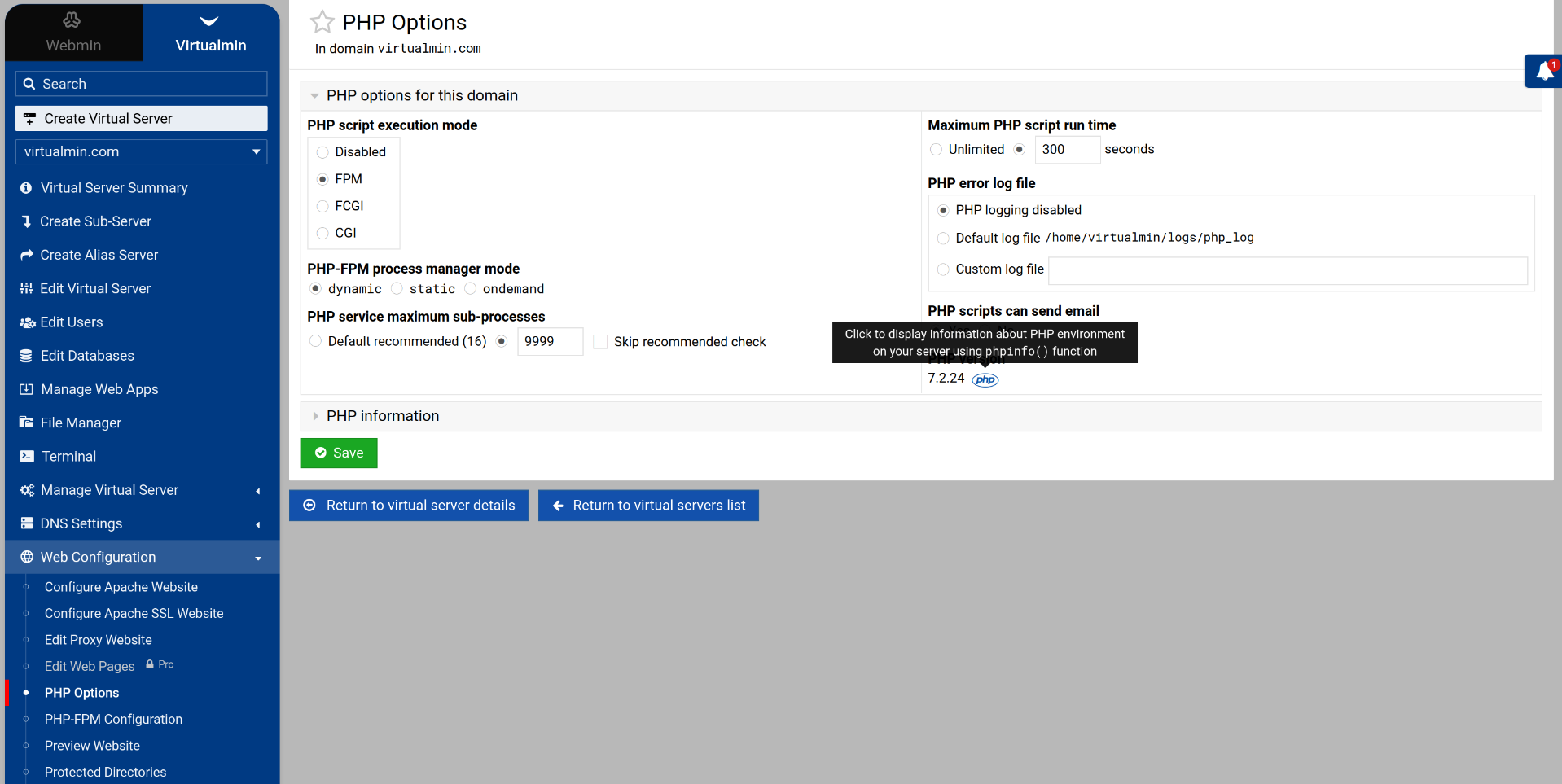
Task: Click Return to virtual servers list
Action: (648, 506)
